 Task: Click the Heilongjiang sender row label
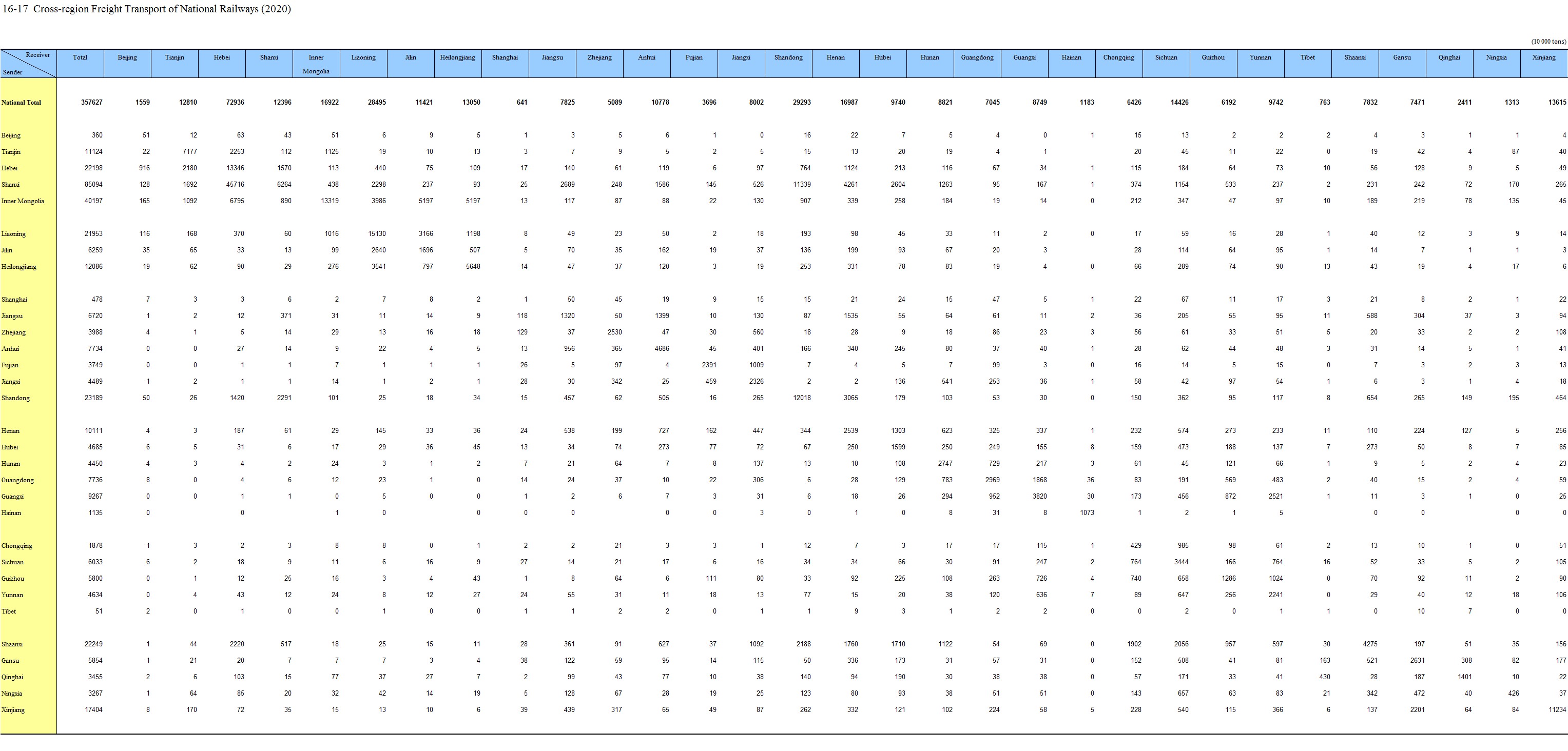coord(19,267)
